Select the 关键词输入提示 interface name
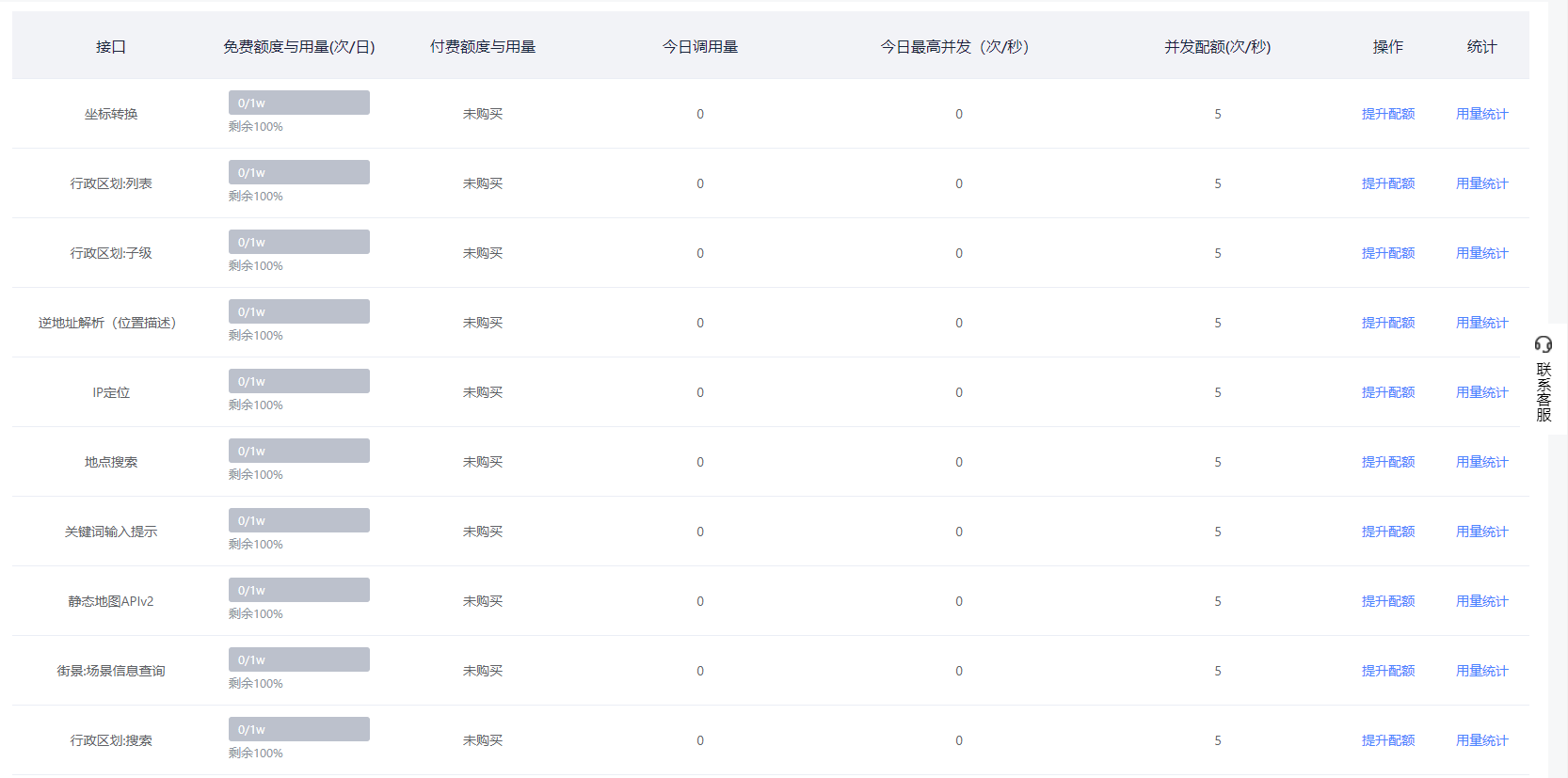 pyautogui.click(x=111, y=532)
